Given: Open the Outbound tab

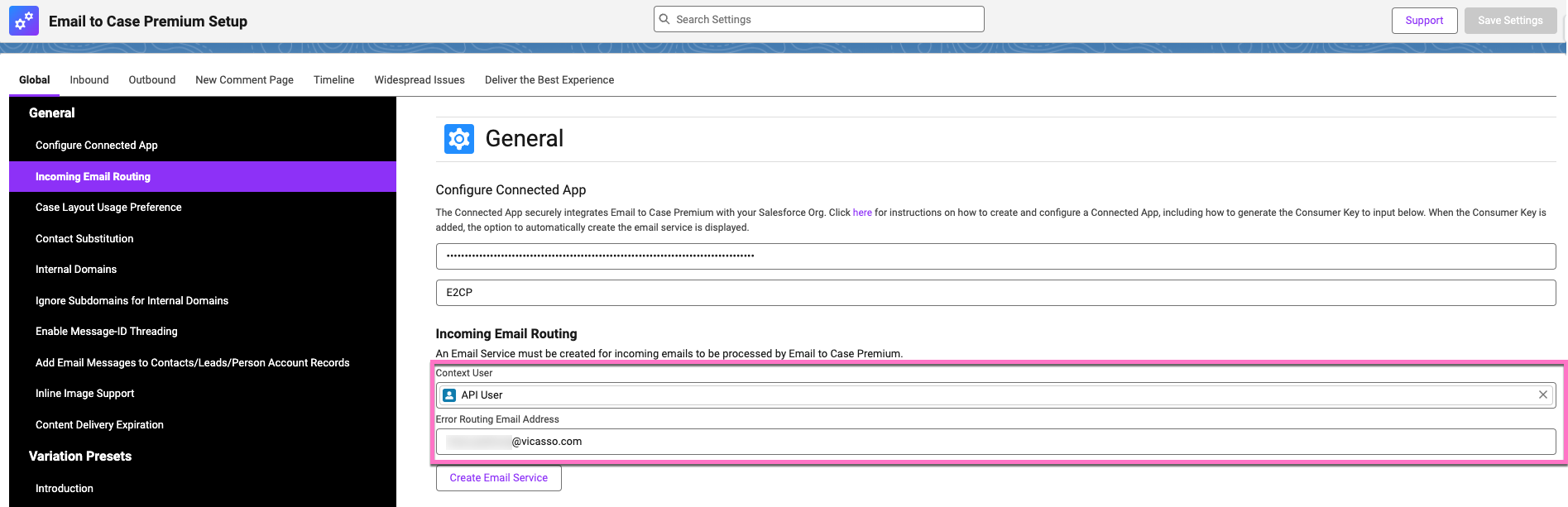Looking at the screenshot, I should point(152,80).
